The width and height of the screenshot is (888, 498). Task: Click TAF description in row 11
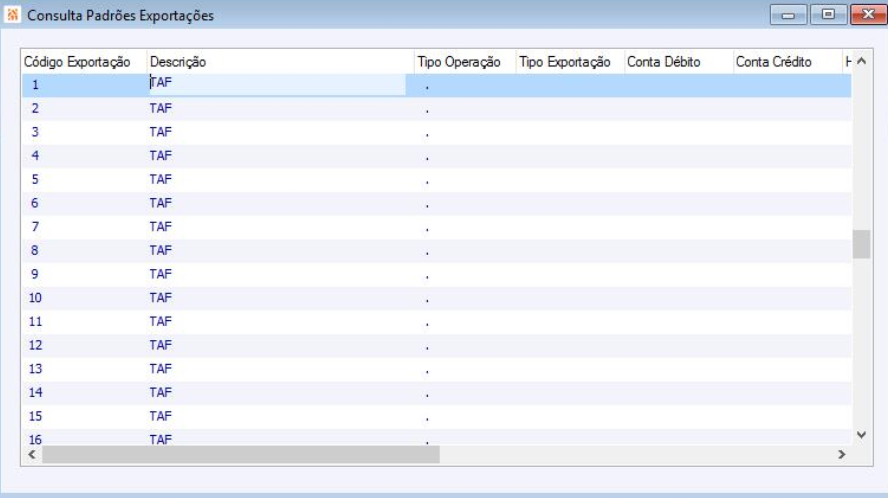pyautogui.click(x=161, y=322)
